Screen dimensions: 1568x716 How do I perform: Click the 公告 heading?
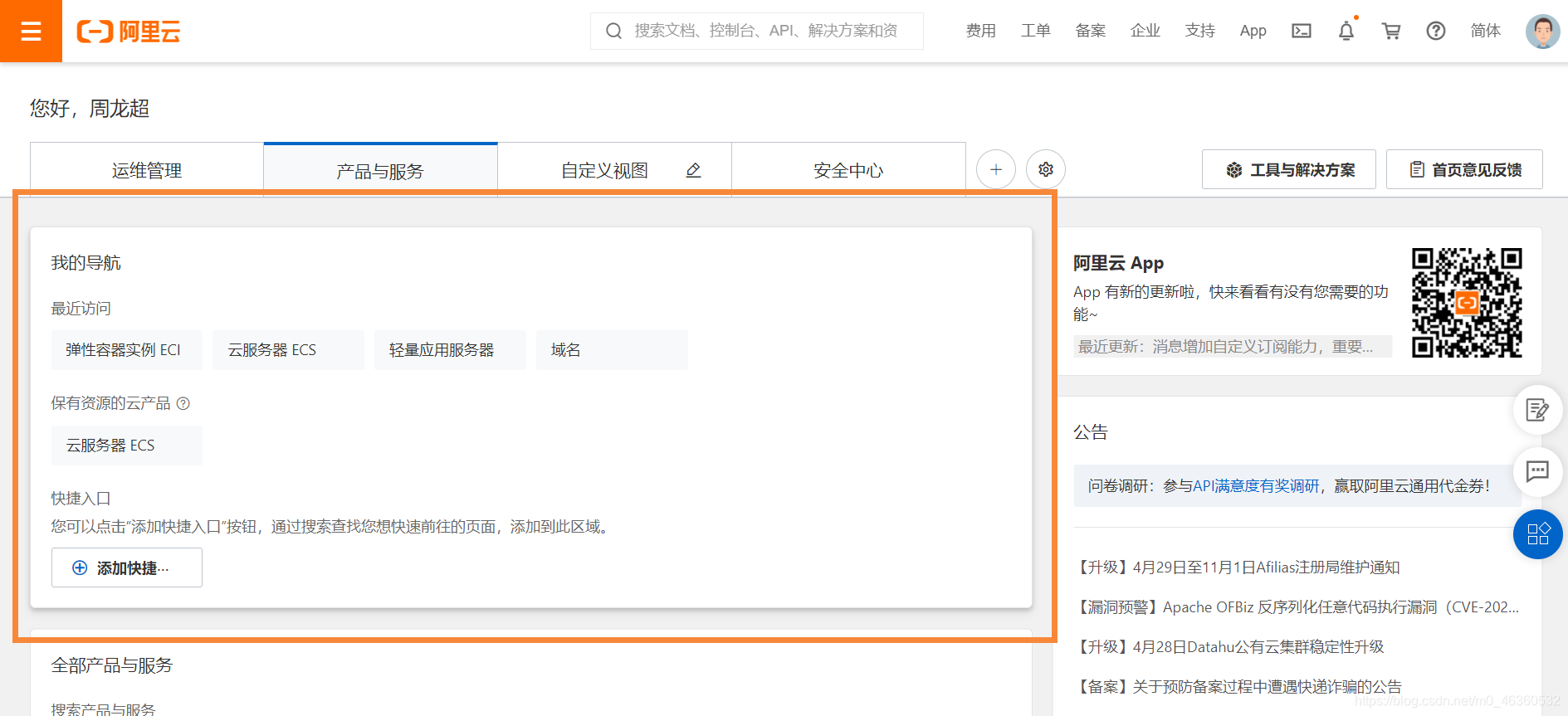tap(1091, 432)
